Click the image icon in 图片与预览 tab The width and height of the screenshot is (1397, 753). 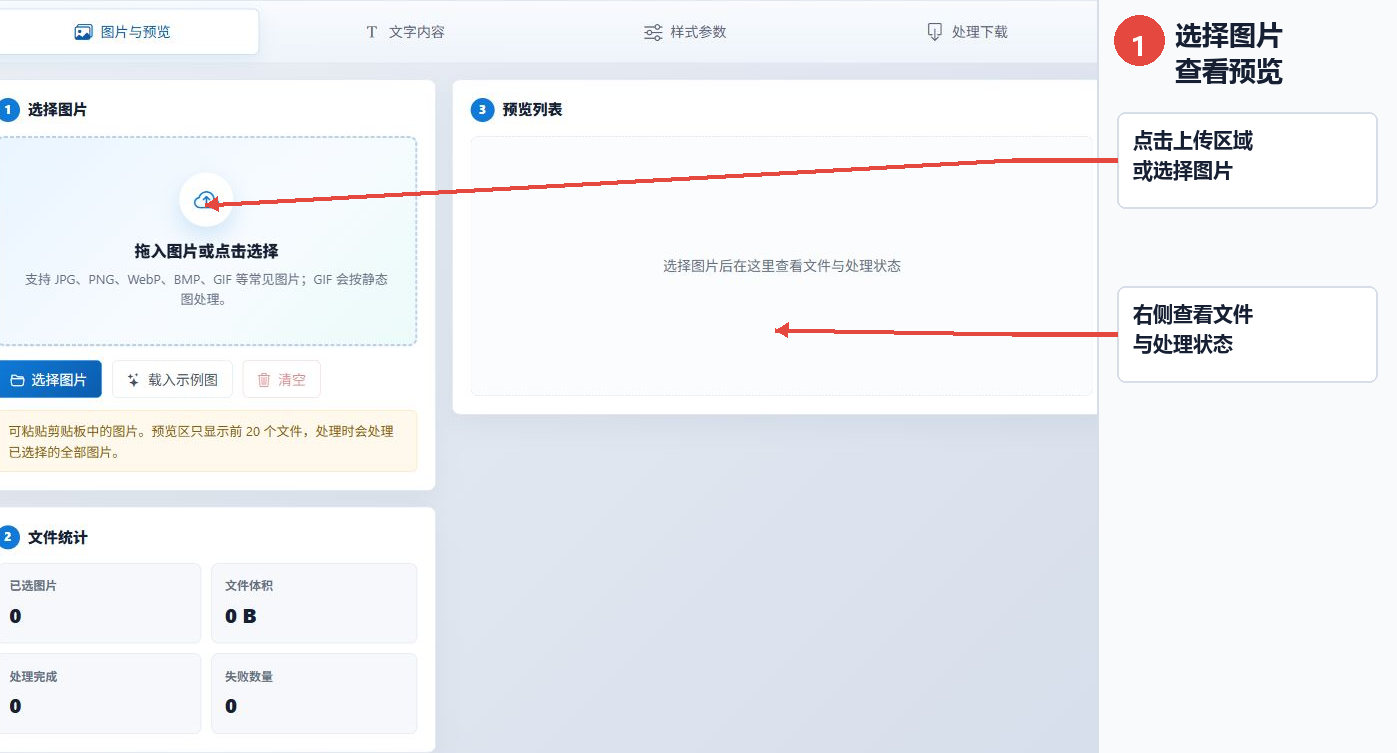click(x=83, y=32)
